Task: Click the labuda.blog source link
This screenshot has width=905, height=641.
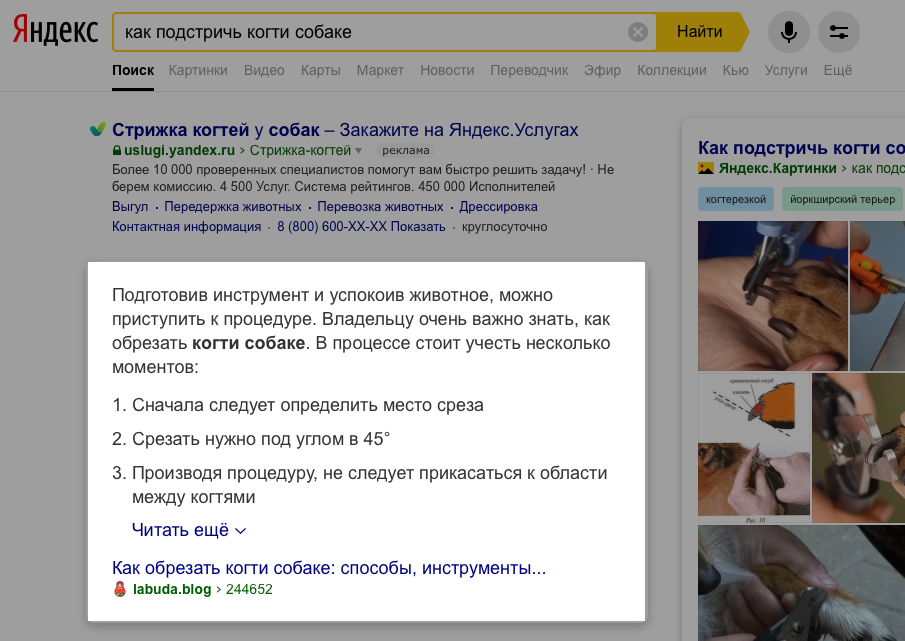Action: point(172,589)
